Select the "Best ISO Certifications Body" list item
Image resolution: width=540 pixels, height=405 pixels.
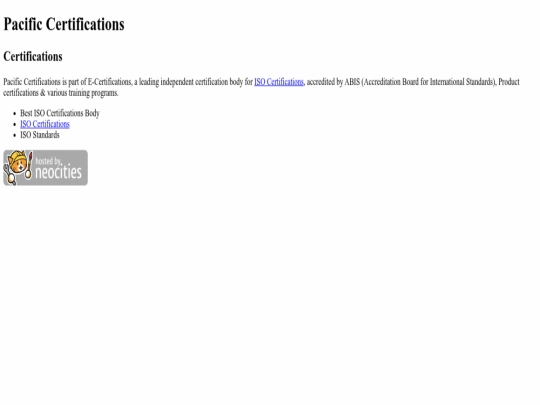60,113
